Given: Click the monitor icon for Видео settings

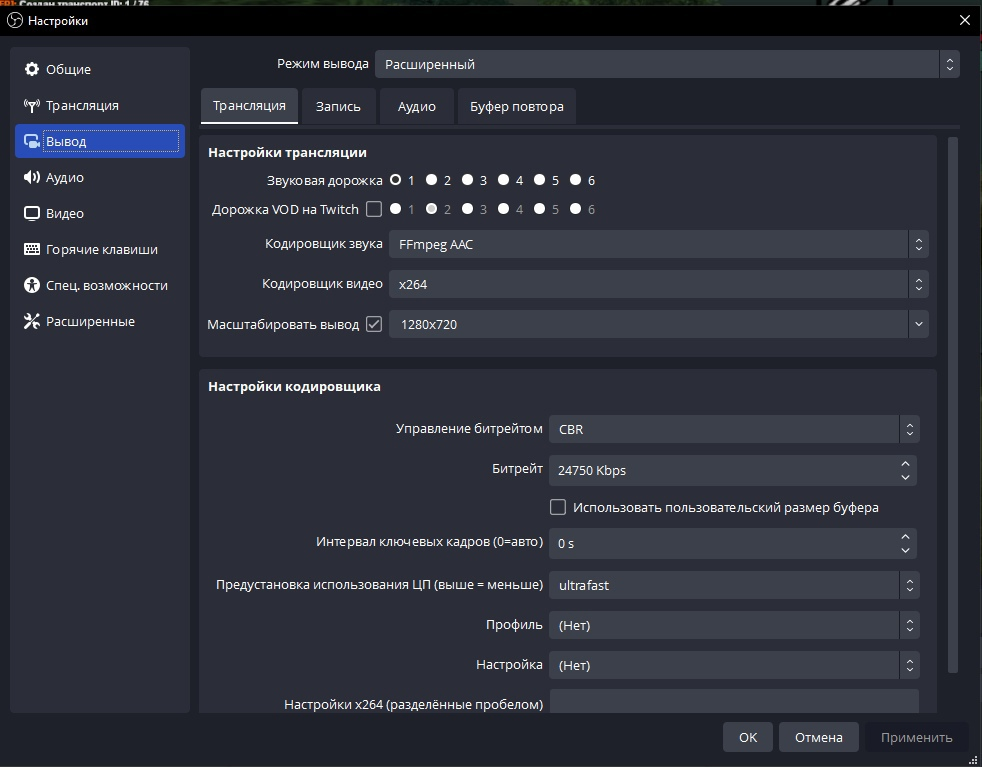Looking at the screenshot, I should [31, 213].
